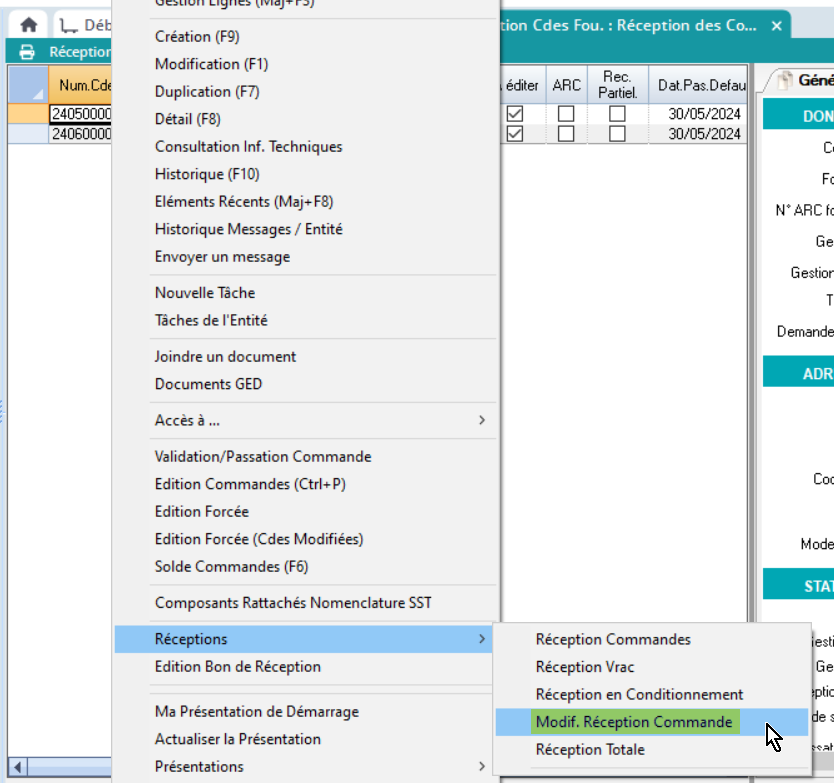Choose Réception Totale from the submenu
The image size is (834, 783).
point(590,750)
